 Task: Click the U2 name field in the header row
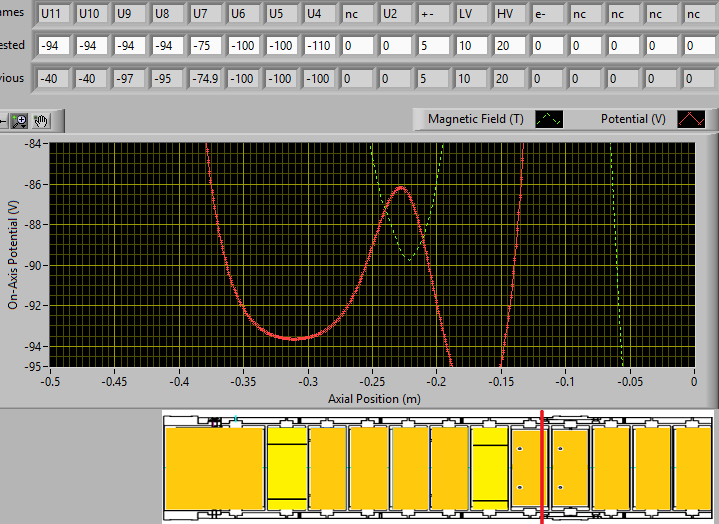[395, 15]
